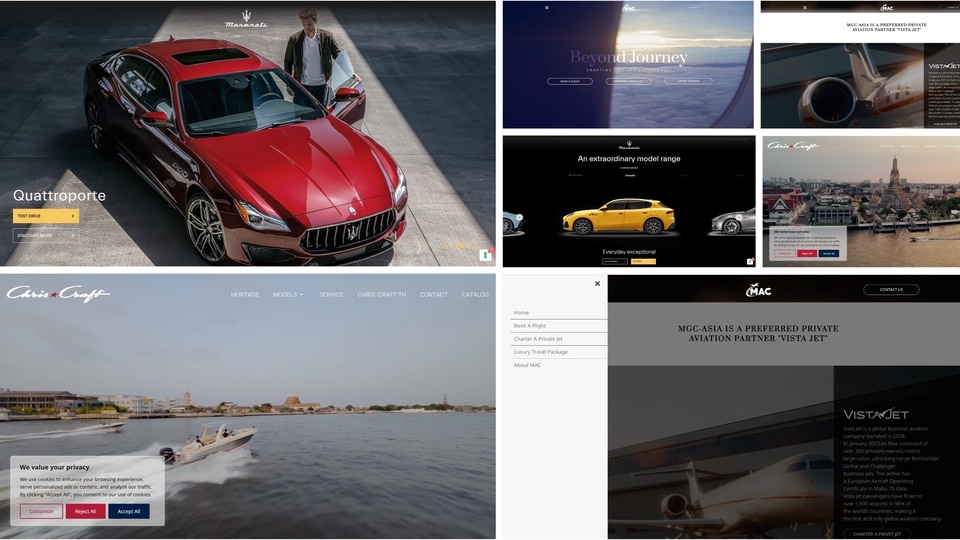Viewport: 960px width, 540px height.
Task: Click the yellow TEST DRIVE button
Action: (x=46, y=216)
